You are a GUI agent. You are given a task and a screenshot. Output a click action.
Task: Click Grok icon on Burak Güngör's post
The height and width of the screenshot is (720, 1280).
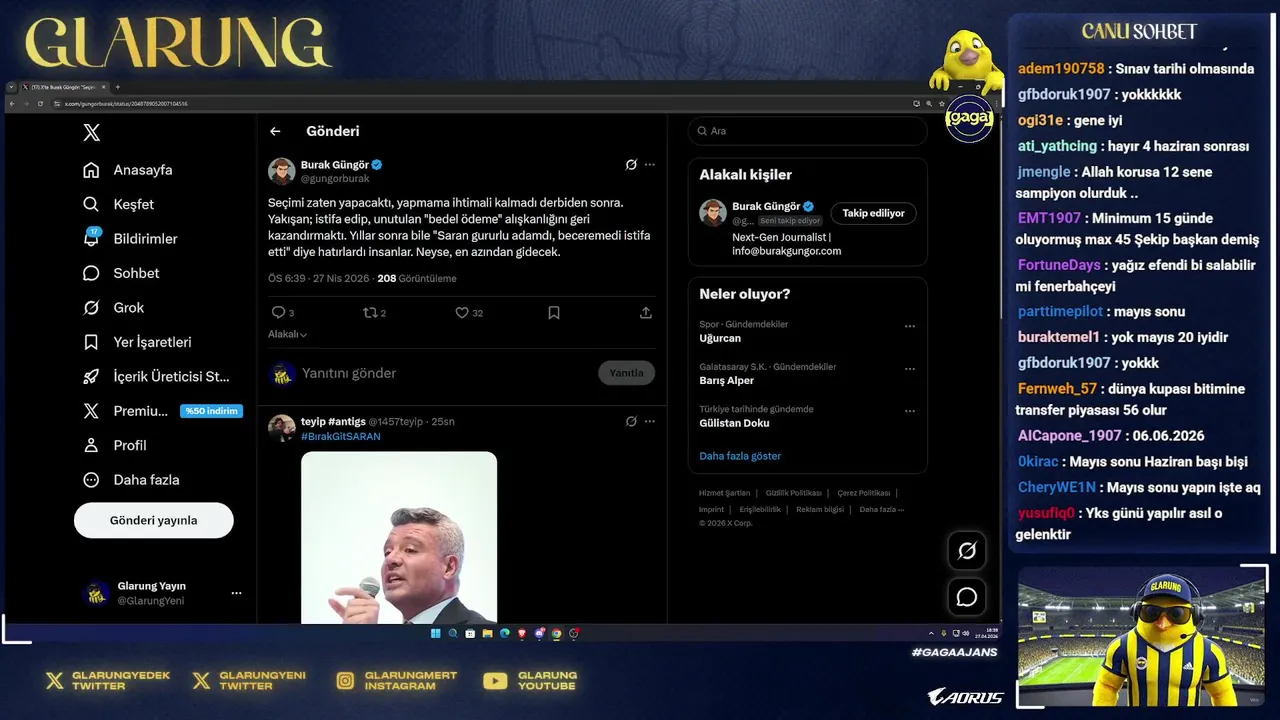(631, 165)
